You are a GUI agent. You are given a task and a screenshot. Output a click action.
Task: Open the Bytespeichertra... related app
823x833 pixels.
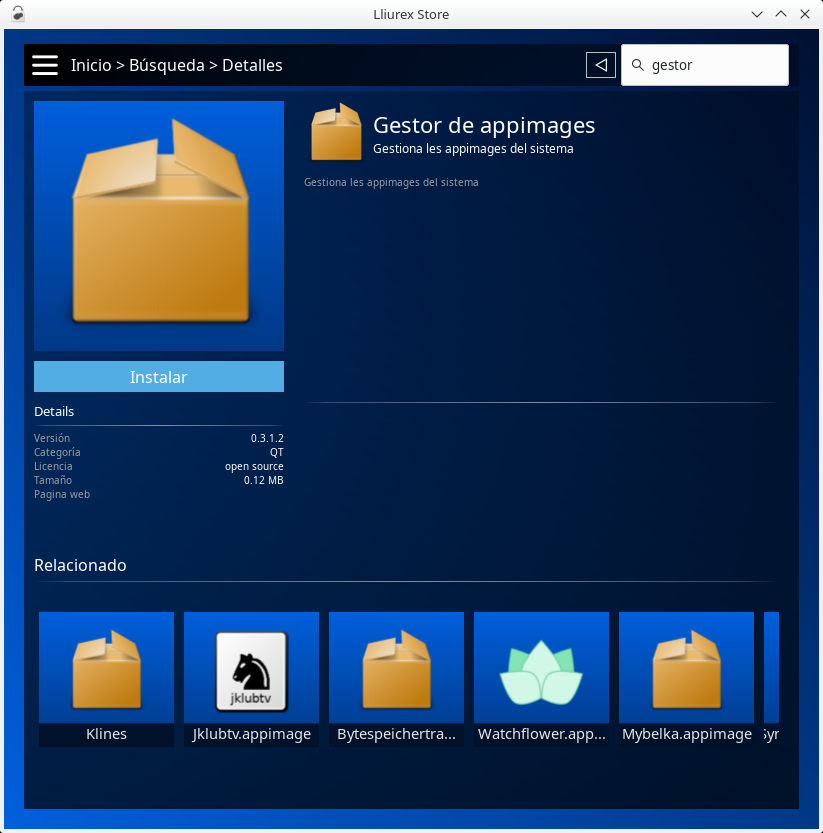[396, 679]
